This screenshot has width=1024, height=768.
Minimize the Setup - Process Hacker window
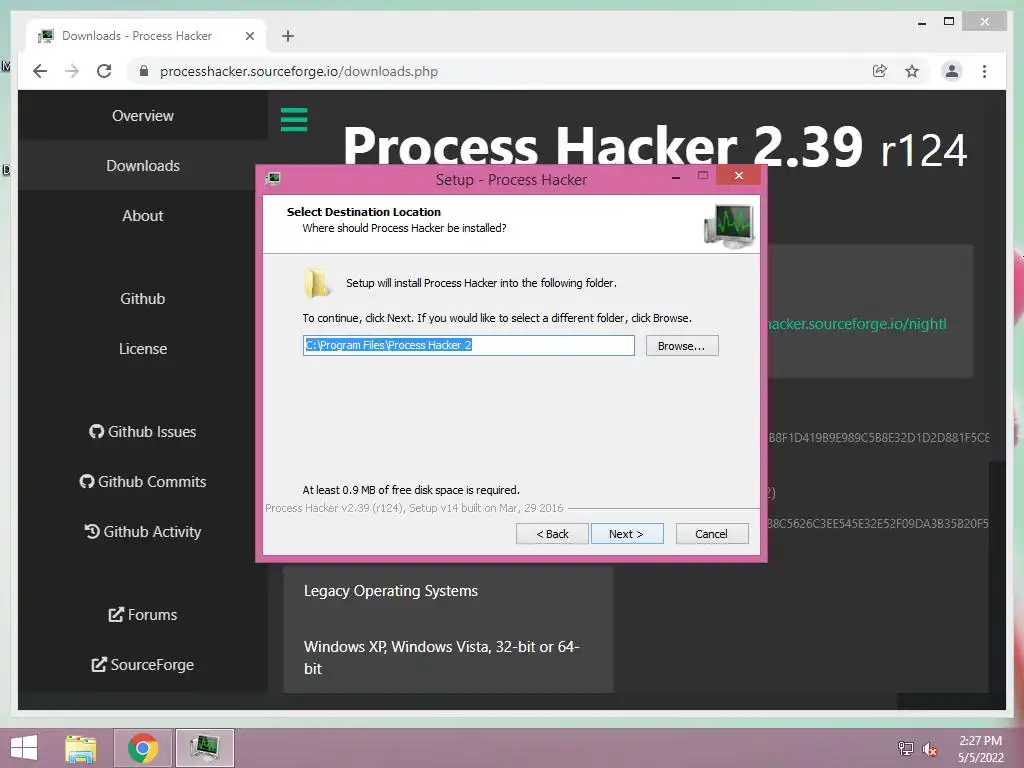(x=676, y=176)
